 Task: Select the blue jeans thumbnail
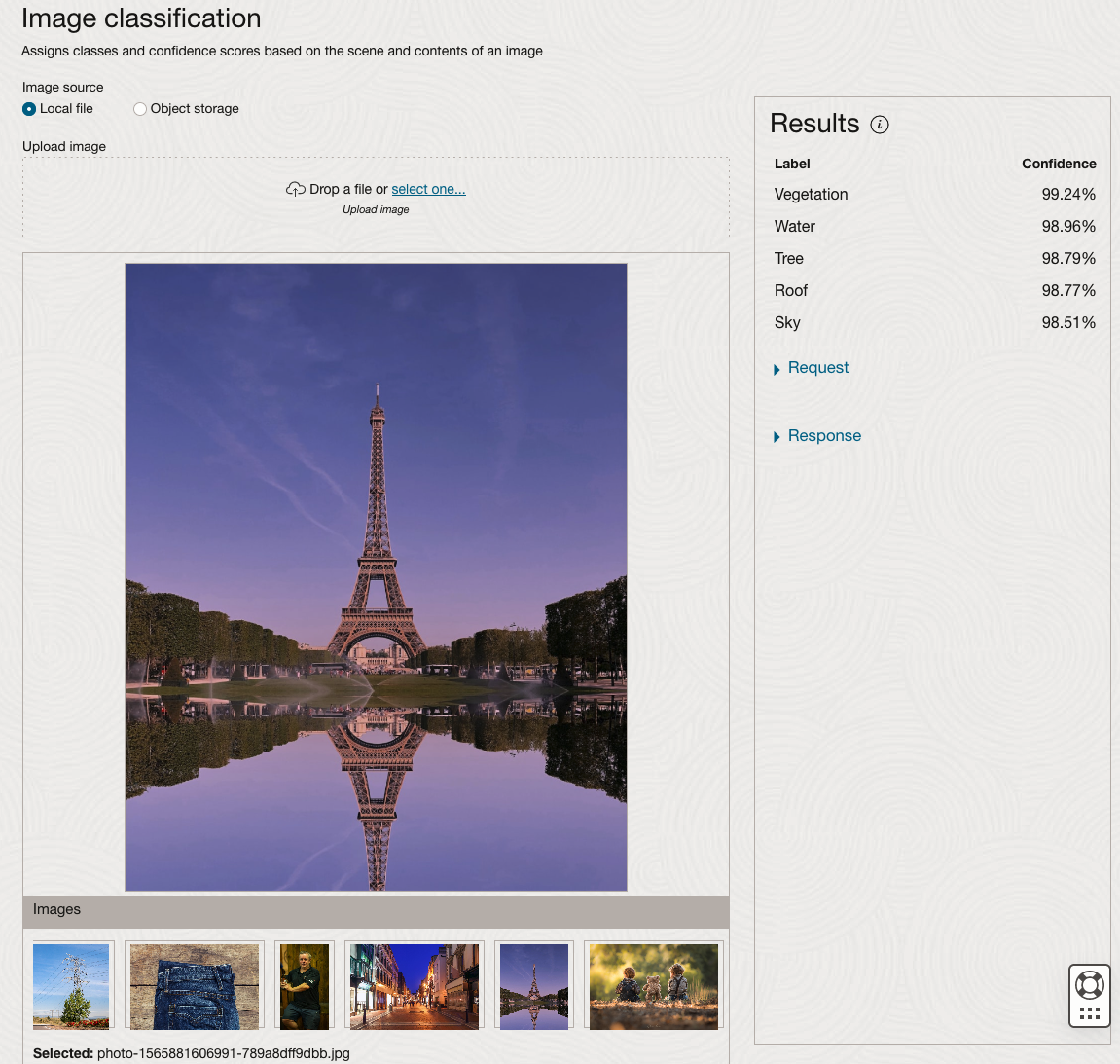(195, 986)
